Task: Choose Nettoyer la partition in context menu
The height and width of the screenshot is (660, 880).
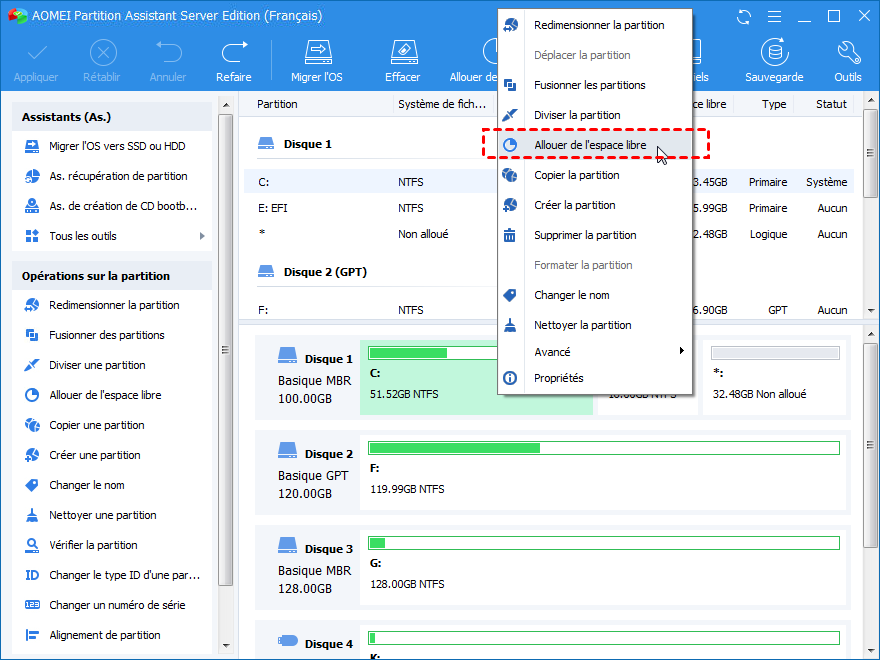Action: (x=595, y=325)
